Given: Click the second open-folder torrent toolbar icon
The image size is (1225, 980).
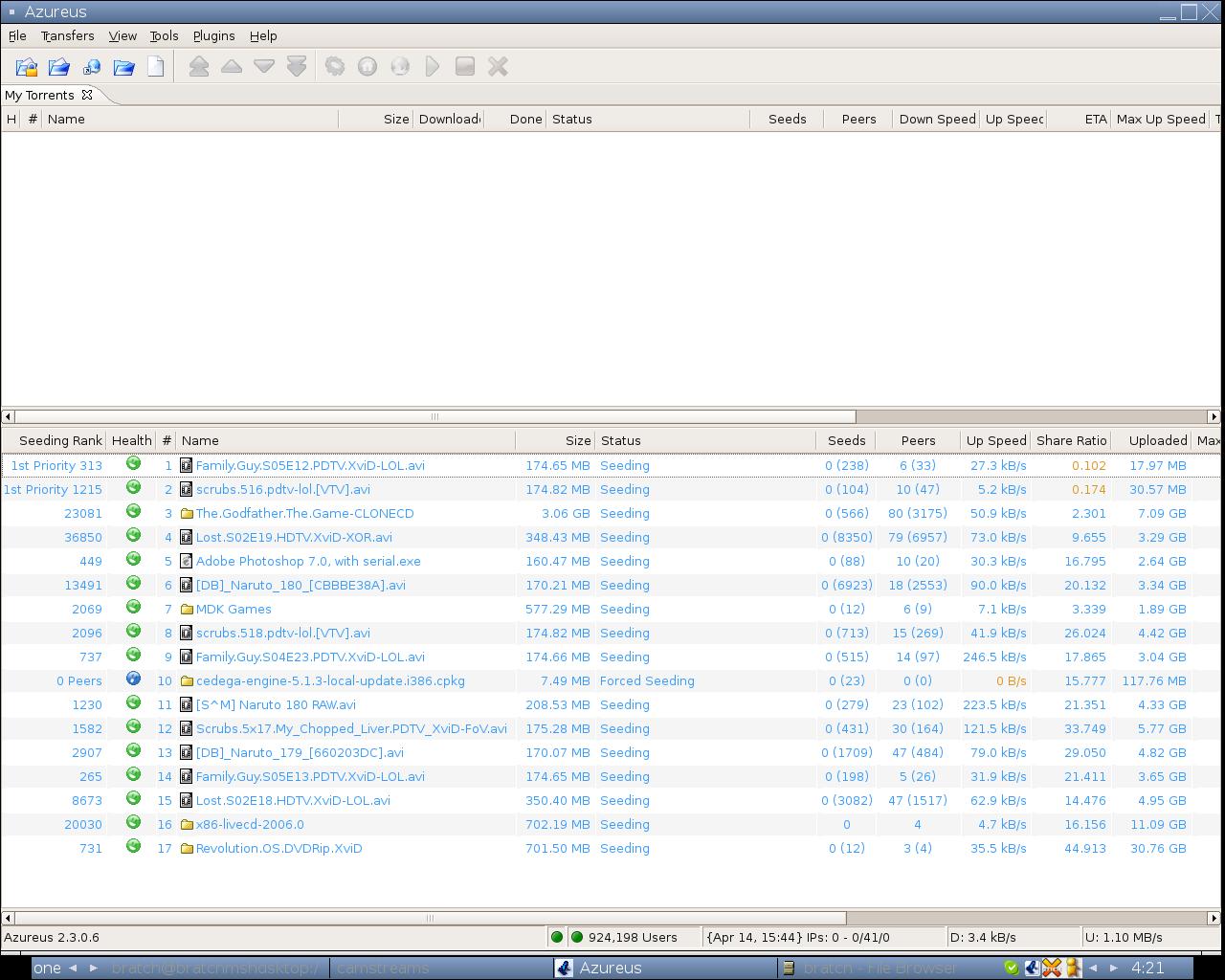Looking at the screenshot, I should [x=59, y=67].
